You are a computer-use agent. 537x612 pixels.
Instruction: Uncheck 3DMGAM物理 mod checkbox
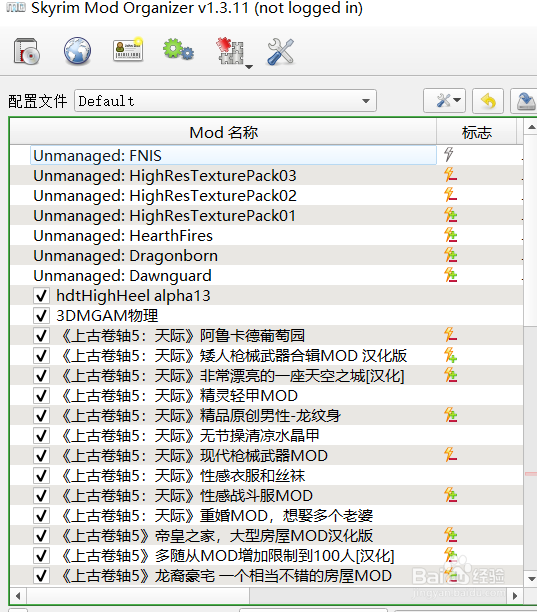[x=41, y=315]
